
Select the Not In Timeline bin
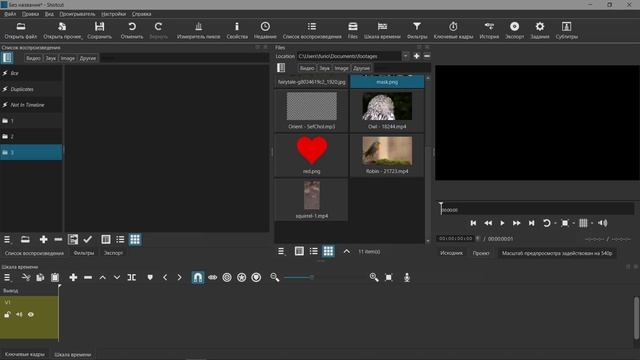point(31,105)
